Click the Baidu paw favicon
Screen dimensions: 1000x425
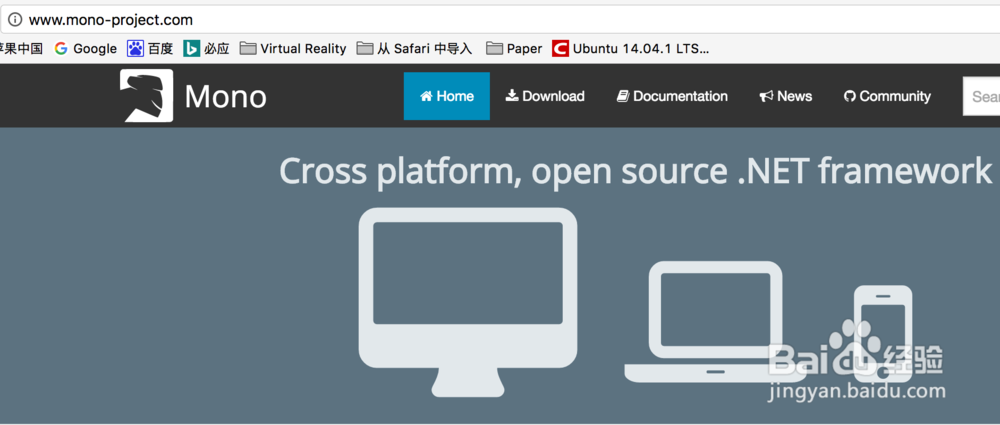point(135,48)
